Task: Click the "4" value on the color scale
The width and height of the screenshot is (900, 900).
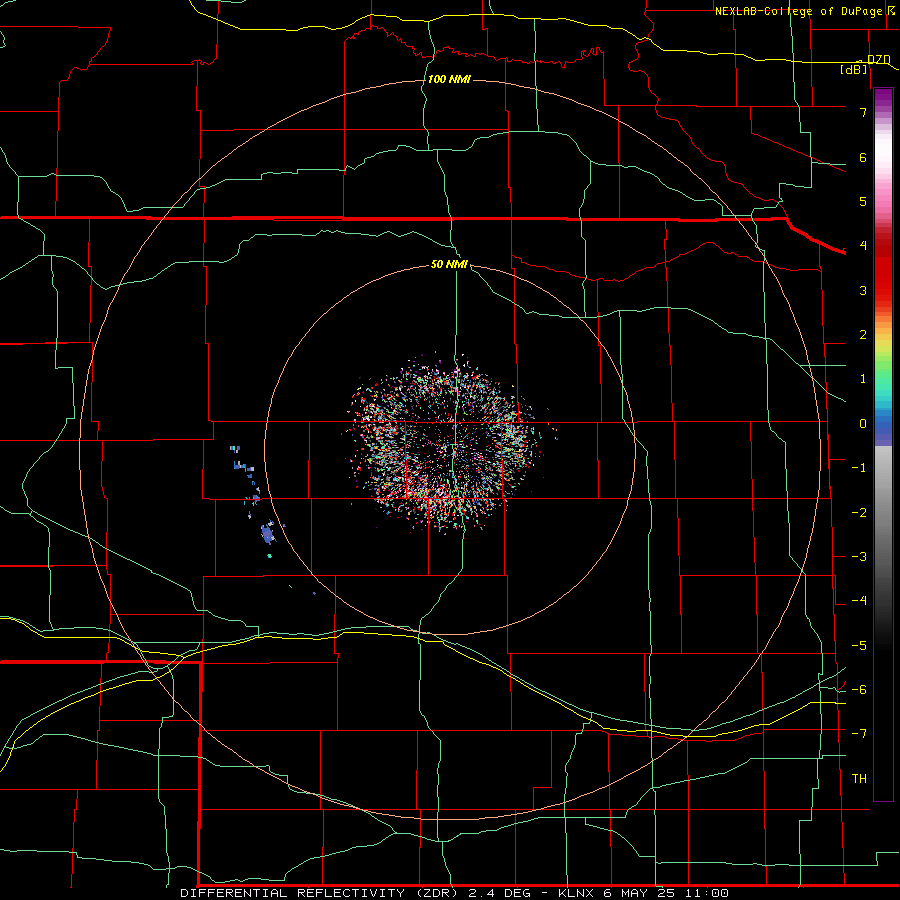Action: pos(863,246)
